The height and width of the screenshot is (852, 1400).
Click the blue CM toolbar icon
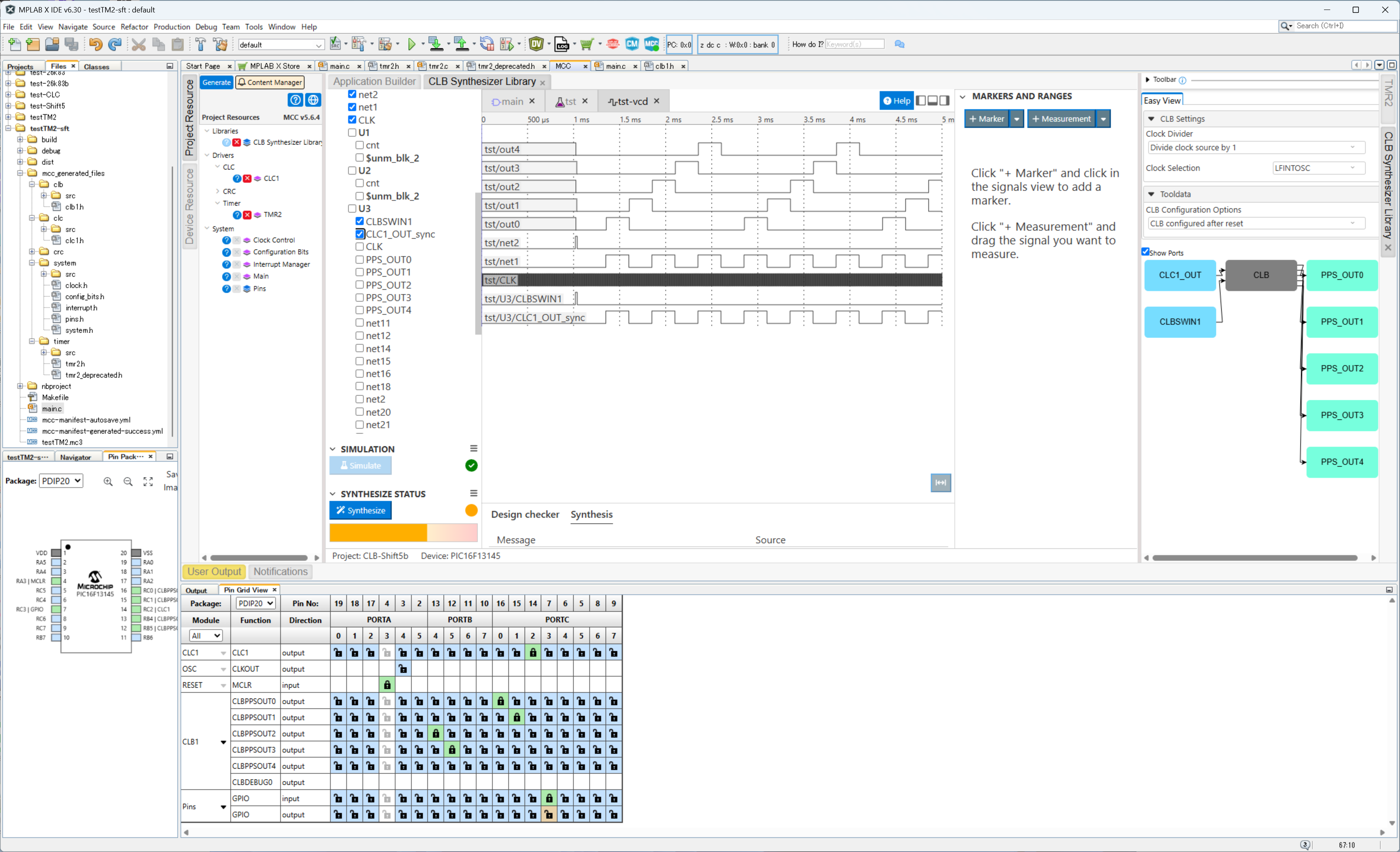click(x=632, y=44)
